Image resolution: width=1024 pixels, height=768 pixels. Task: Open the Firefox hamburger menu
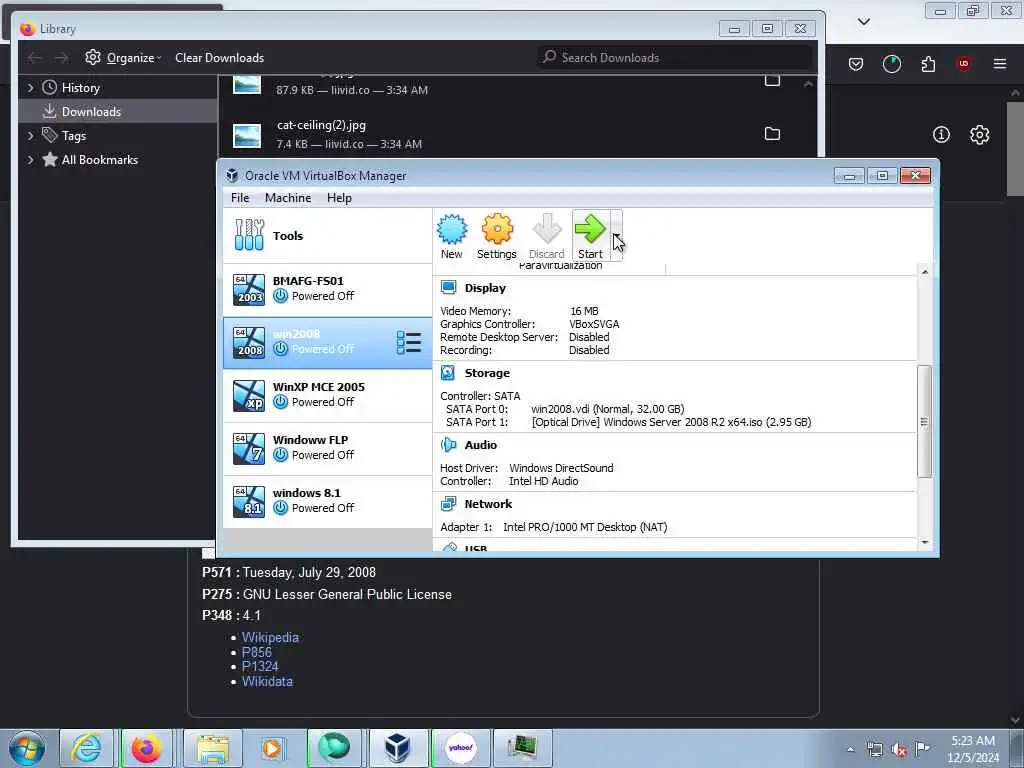coord(1000,64)
